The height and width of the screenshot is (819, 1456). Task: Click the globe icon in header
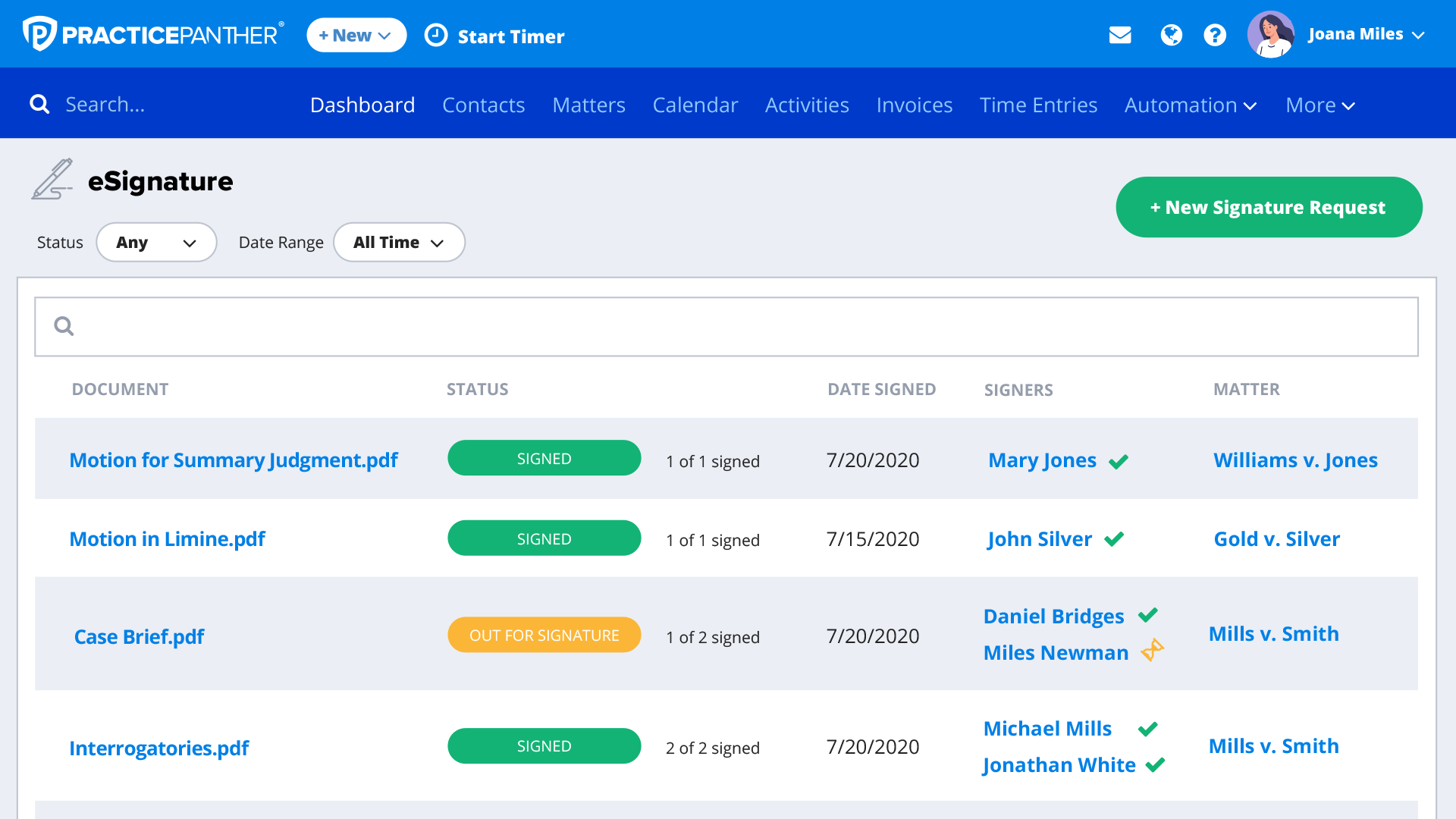coord(1171,35)
